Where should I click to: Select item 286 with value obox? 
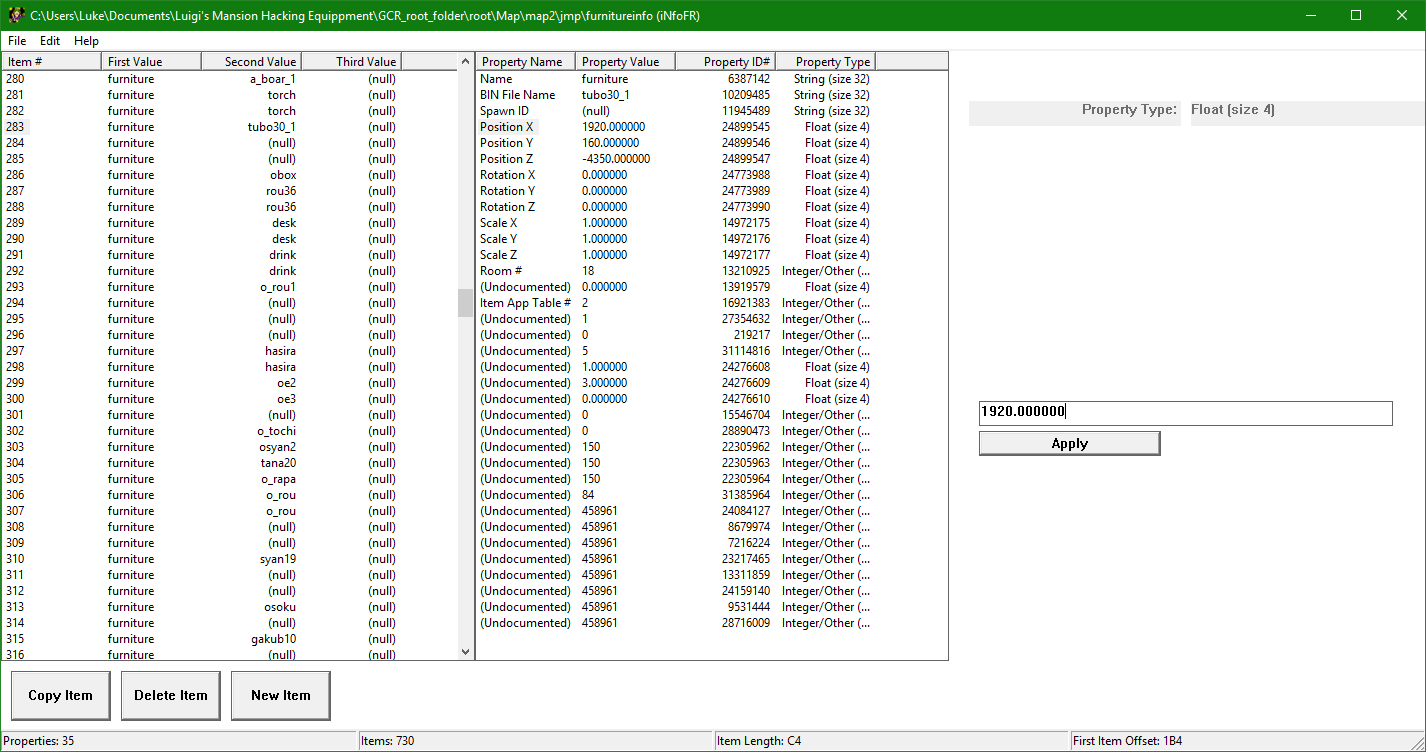(x=200, y=175)
